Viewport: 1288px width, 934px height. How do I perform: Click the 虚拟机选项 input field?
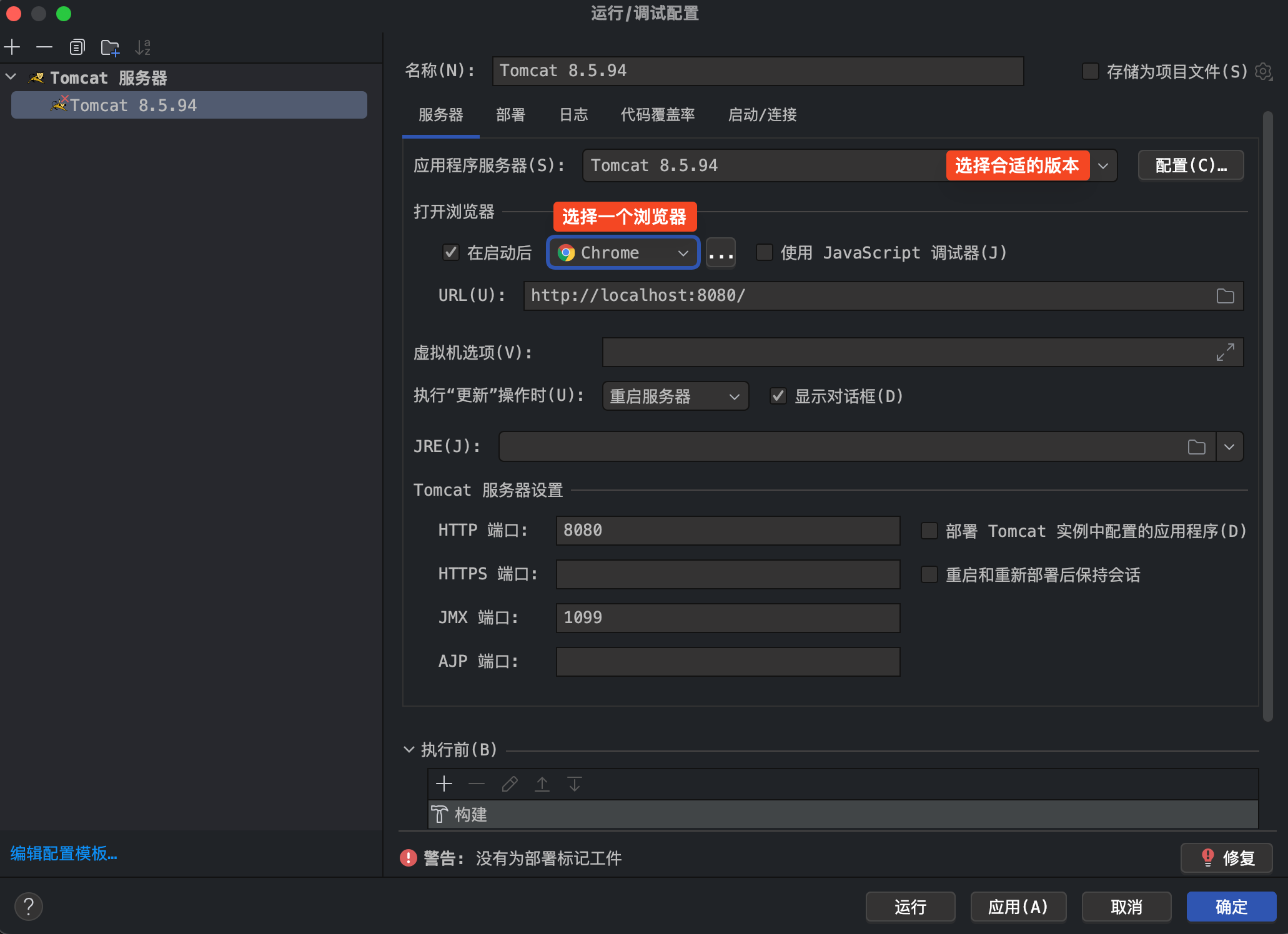pyautogui.click(x=923, y=352)
